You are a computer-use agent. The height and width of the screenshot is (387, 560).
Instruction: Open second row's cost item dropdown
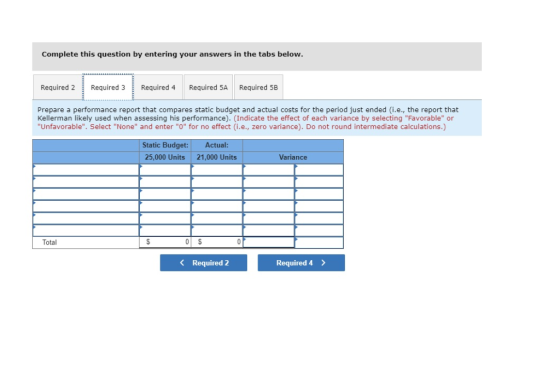pyautogui.click(x=86, y=182)
